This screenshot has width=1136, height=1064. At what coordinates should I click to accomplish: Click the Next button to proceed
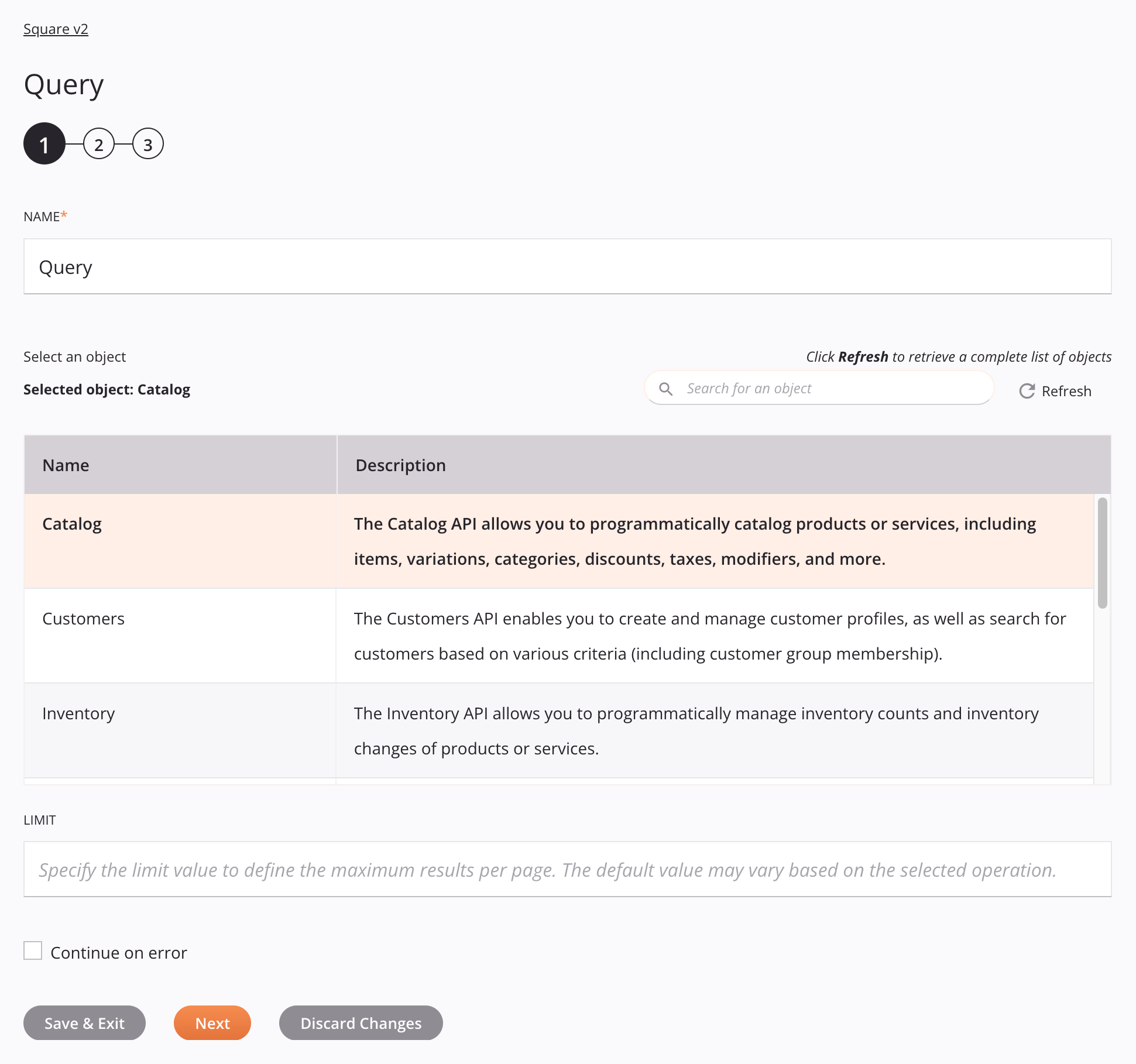point(212,1023)
